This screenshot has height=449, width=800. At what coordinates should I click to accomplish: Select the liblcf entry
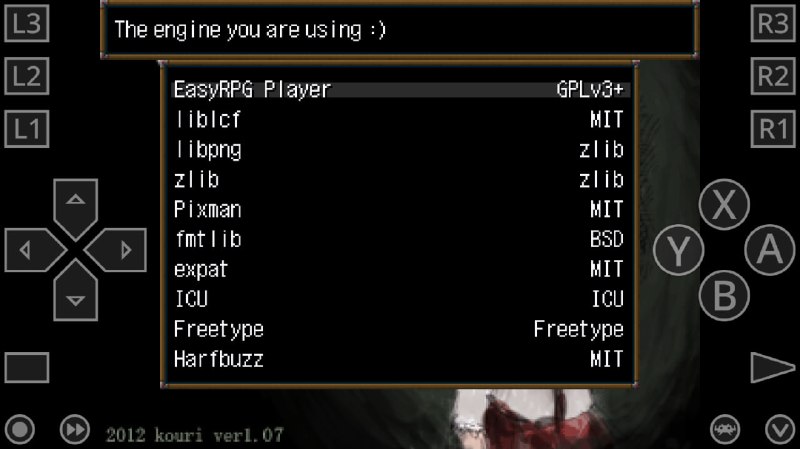coord(401,120)
